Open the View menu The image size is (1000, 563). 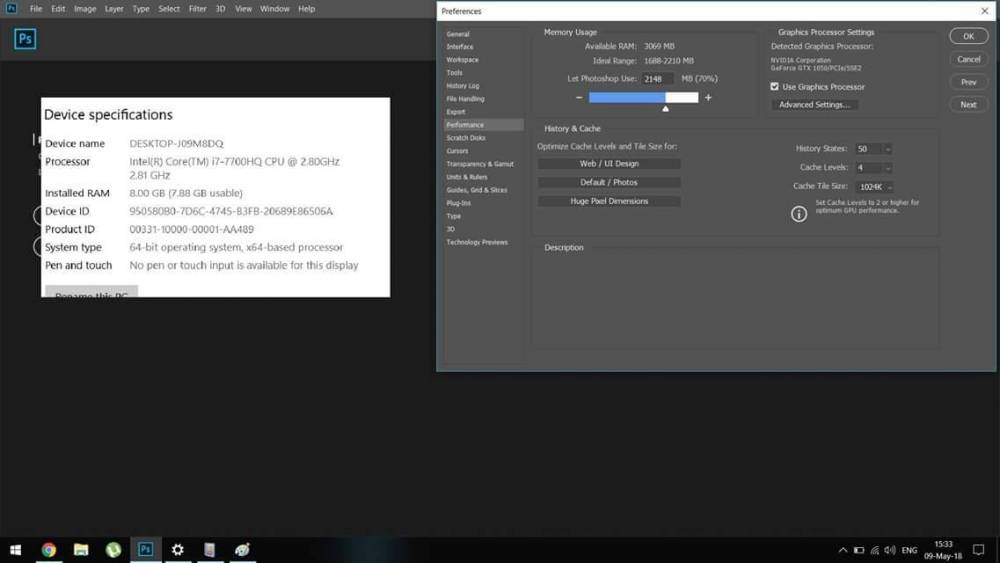pos(243,9)
